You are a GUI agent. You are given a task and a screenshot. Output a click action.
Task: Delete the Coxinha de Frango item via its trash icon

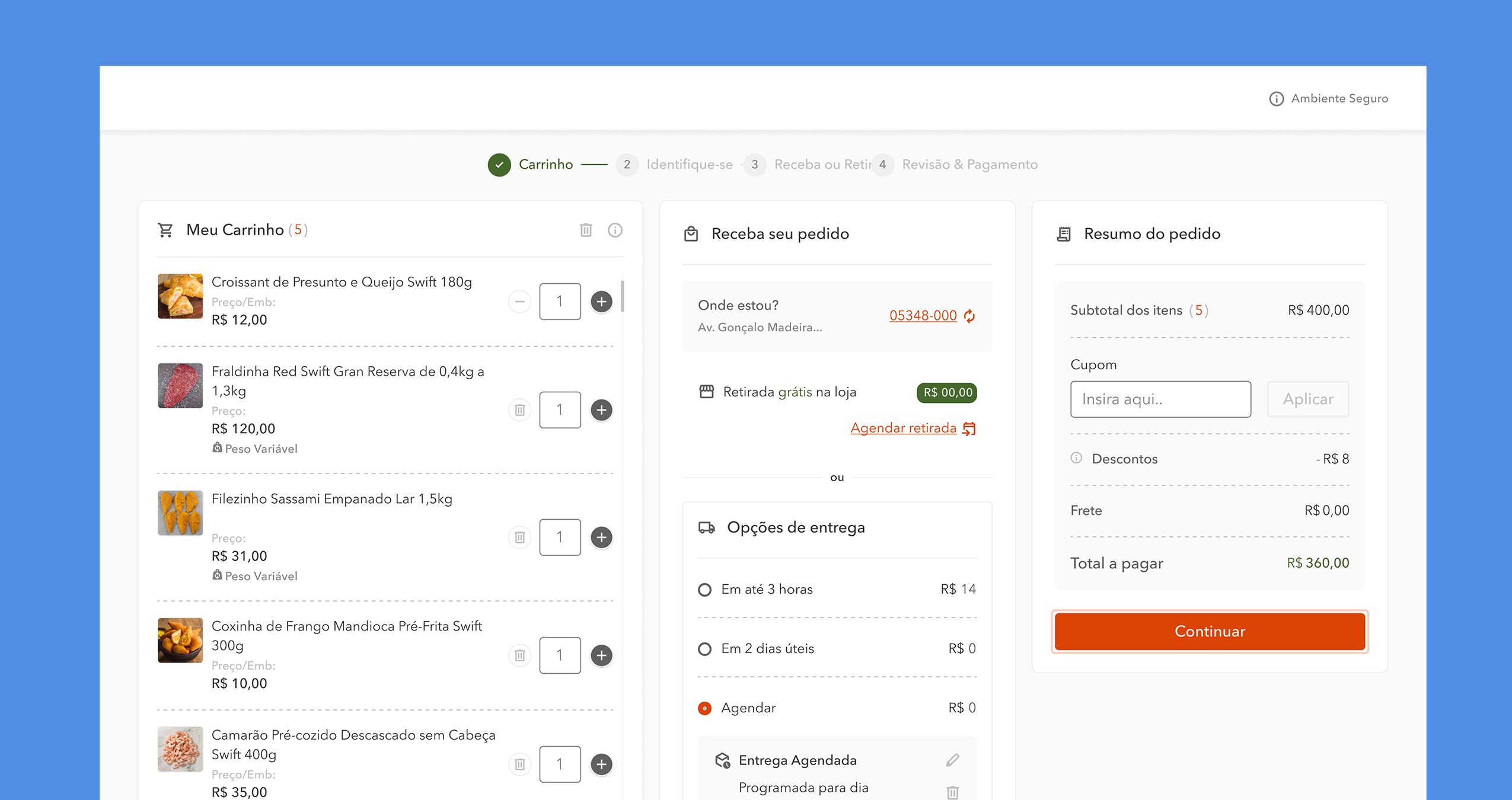pos(519,655)
